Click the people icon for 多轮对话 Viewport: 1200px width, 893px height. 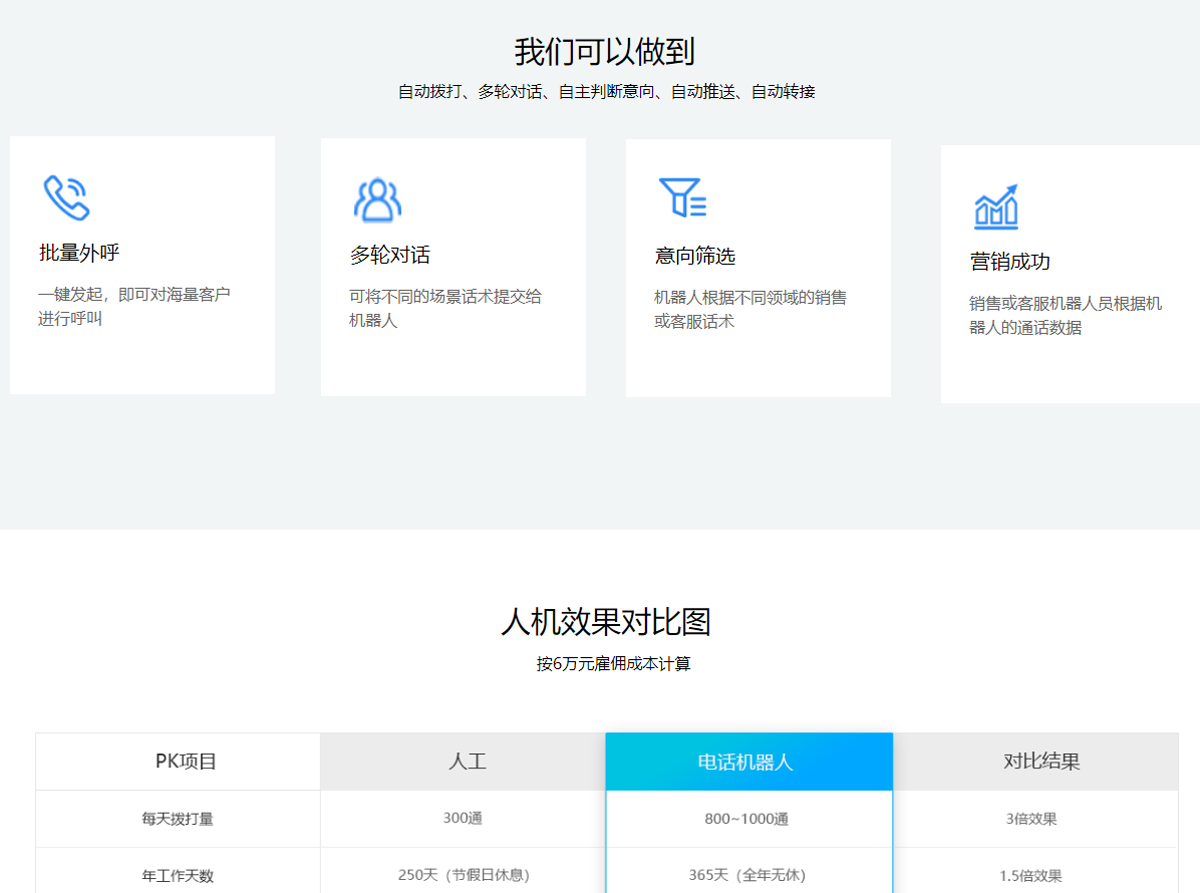pyautogui.click(x=377, y=199)
